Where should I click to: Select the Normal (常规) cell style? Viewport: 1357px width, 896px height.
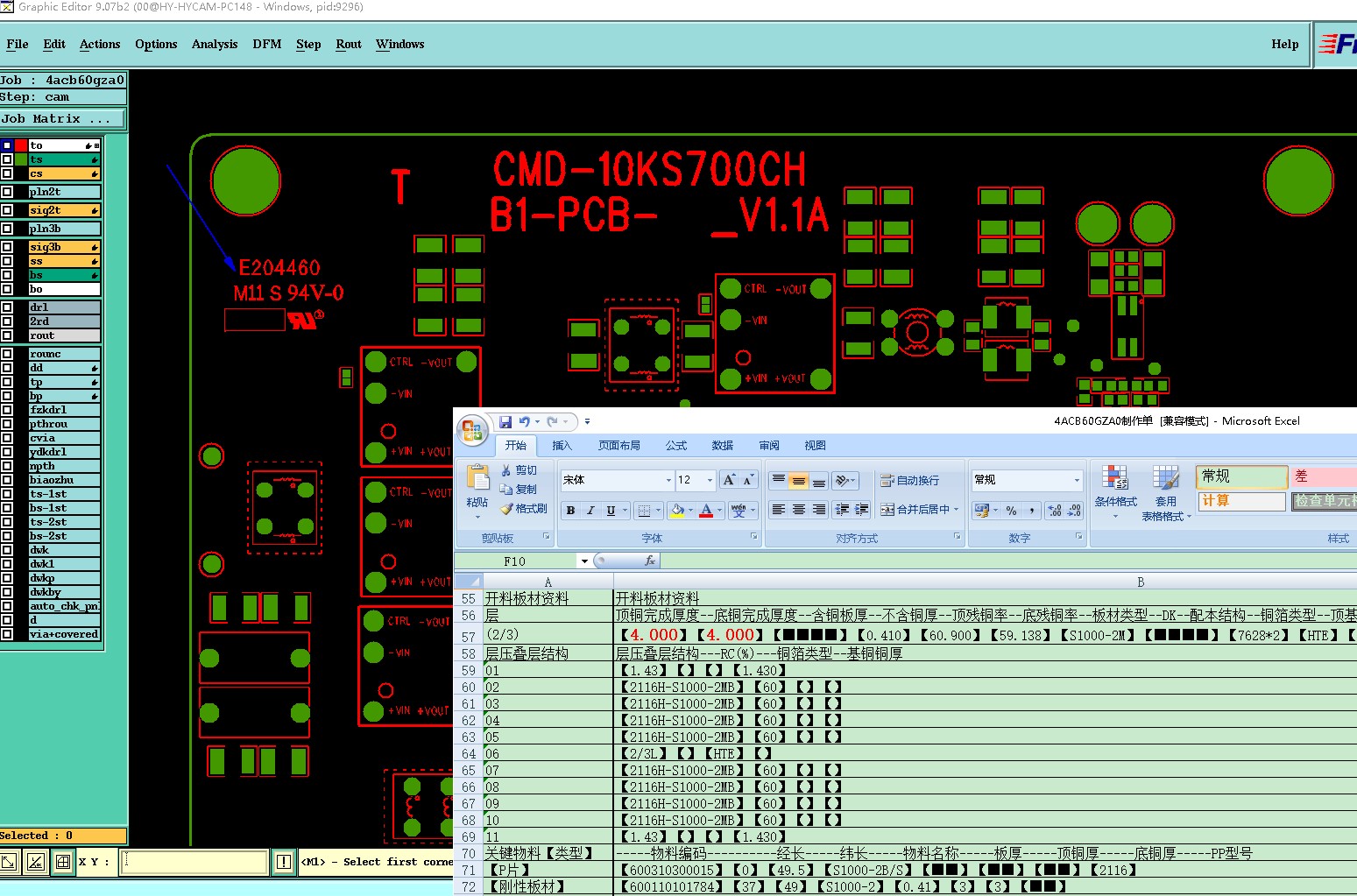click(x=1241, y=476)
